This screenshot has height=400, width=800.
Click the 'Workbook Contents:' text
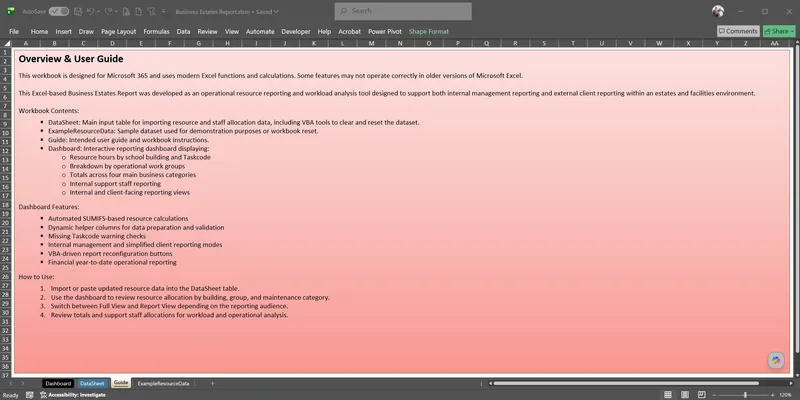pyautogui.click(x=49, y=111)
